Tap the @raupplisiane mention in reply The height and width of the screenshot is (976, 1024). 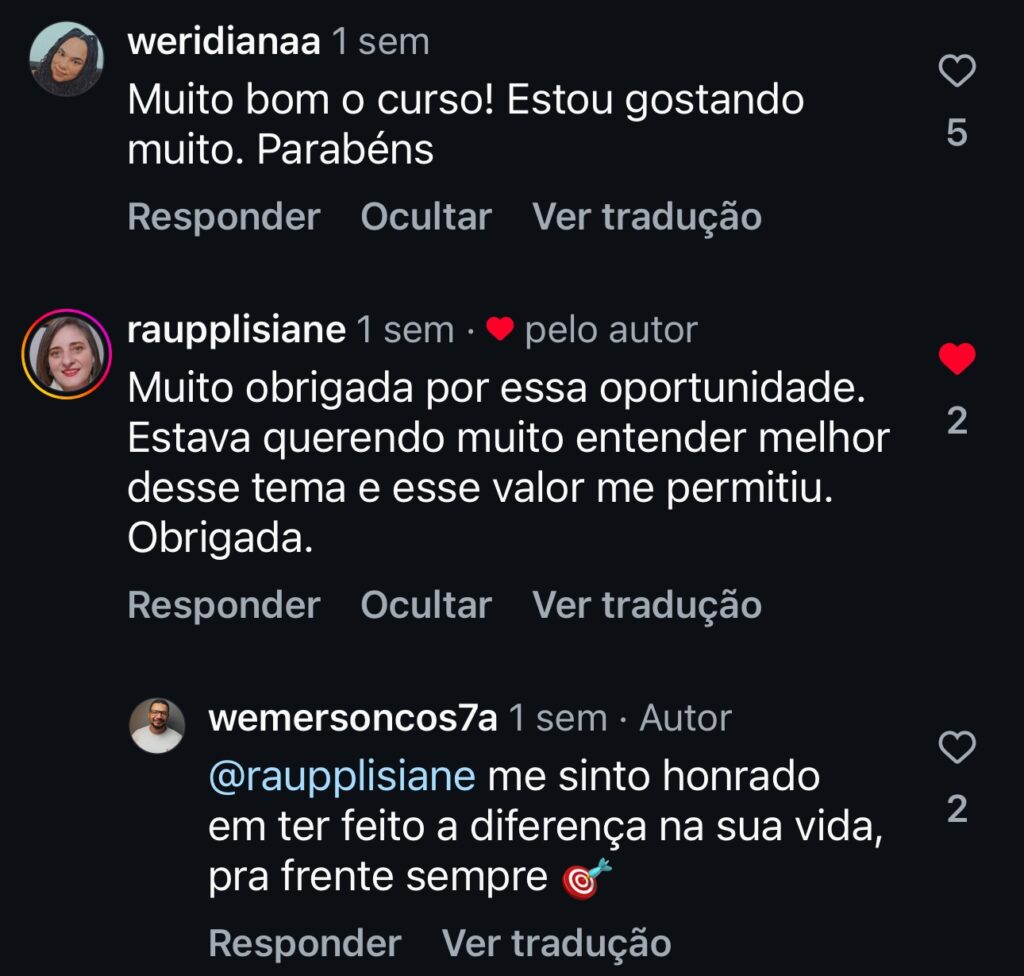[x=342, y=777]
